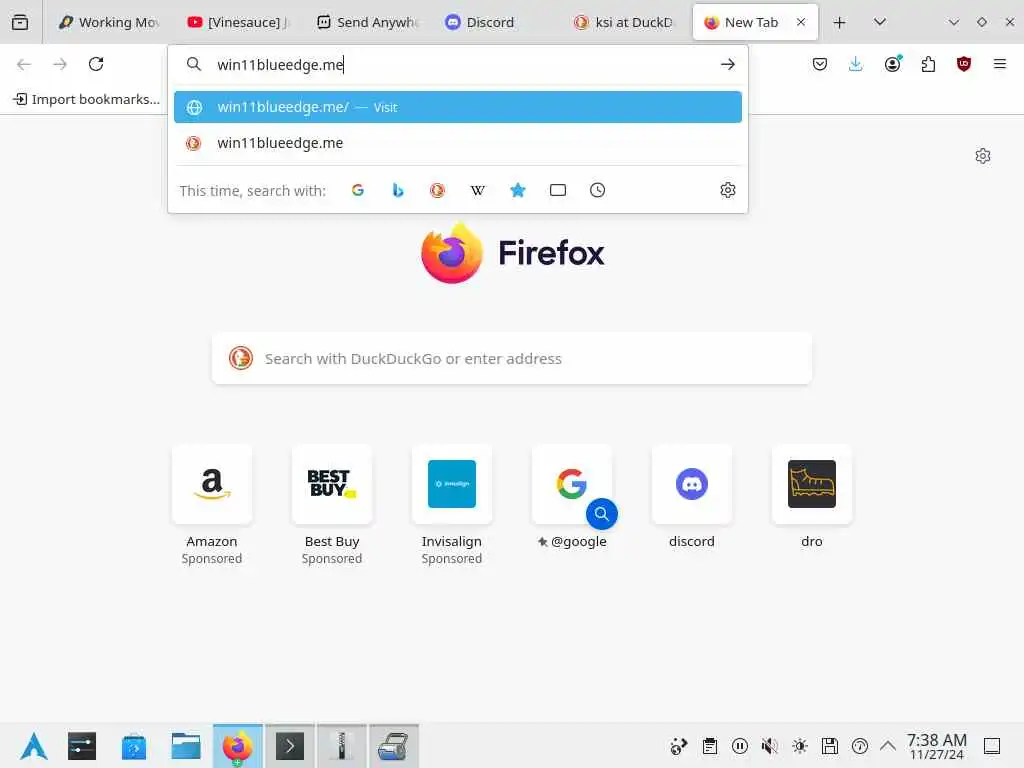Expand hidden system tray icons

pos(888,746)
